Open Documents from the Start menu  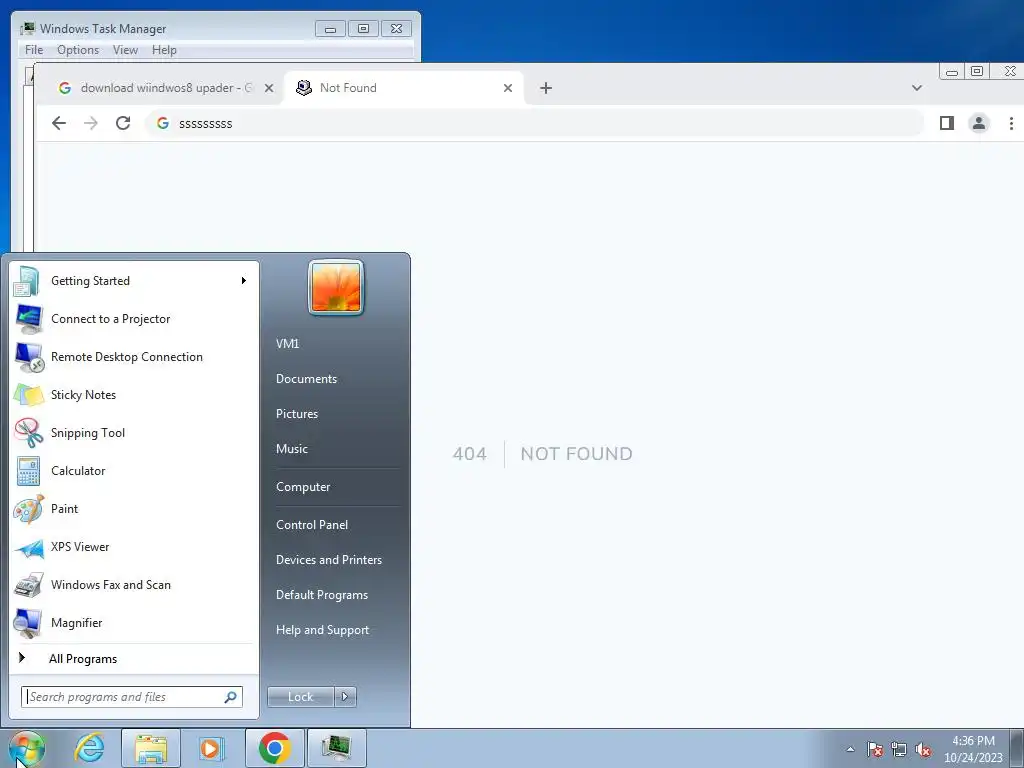[x=306, y=379]
